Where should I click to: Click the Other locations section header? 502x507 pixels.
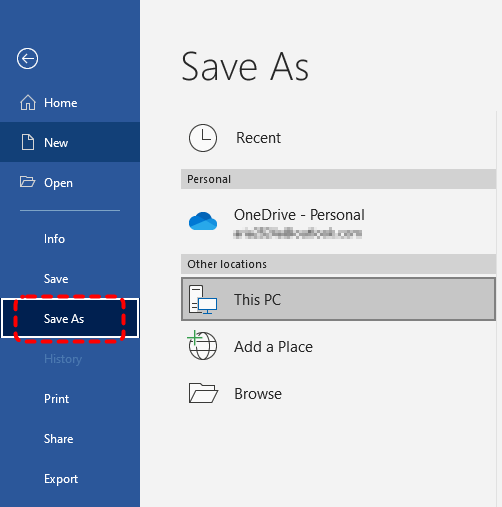(338, 264)
